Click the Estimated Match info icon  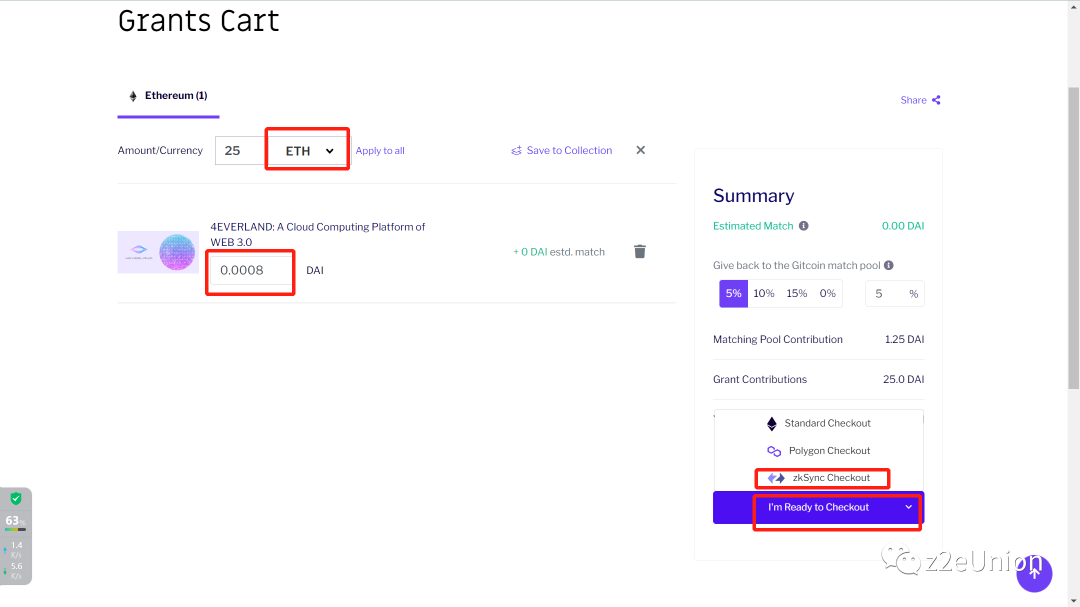pos(804,226)
